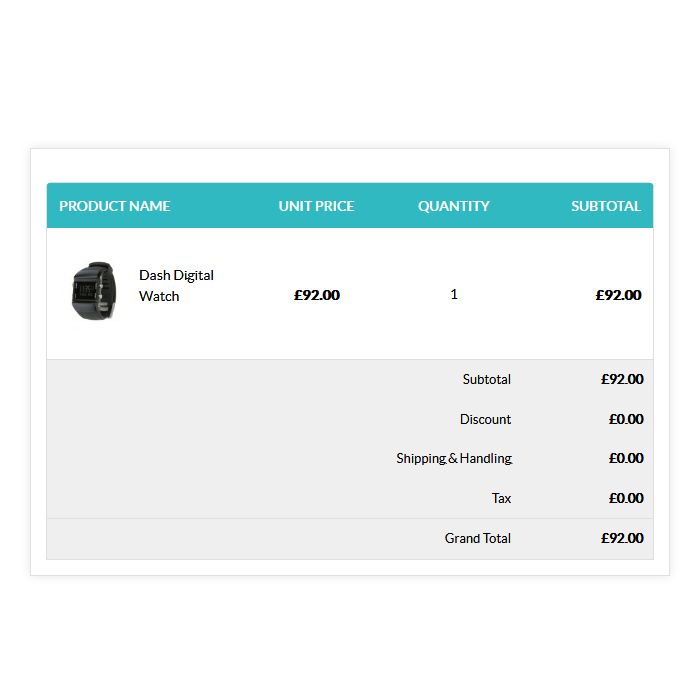Click the quantity value 1
The image size is (700, 700).
point(454,294)
